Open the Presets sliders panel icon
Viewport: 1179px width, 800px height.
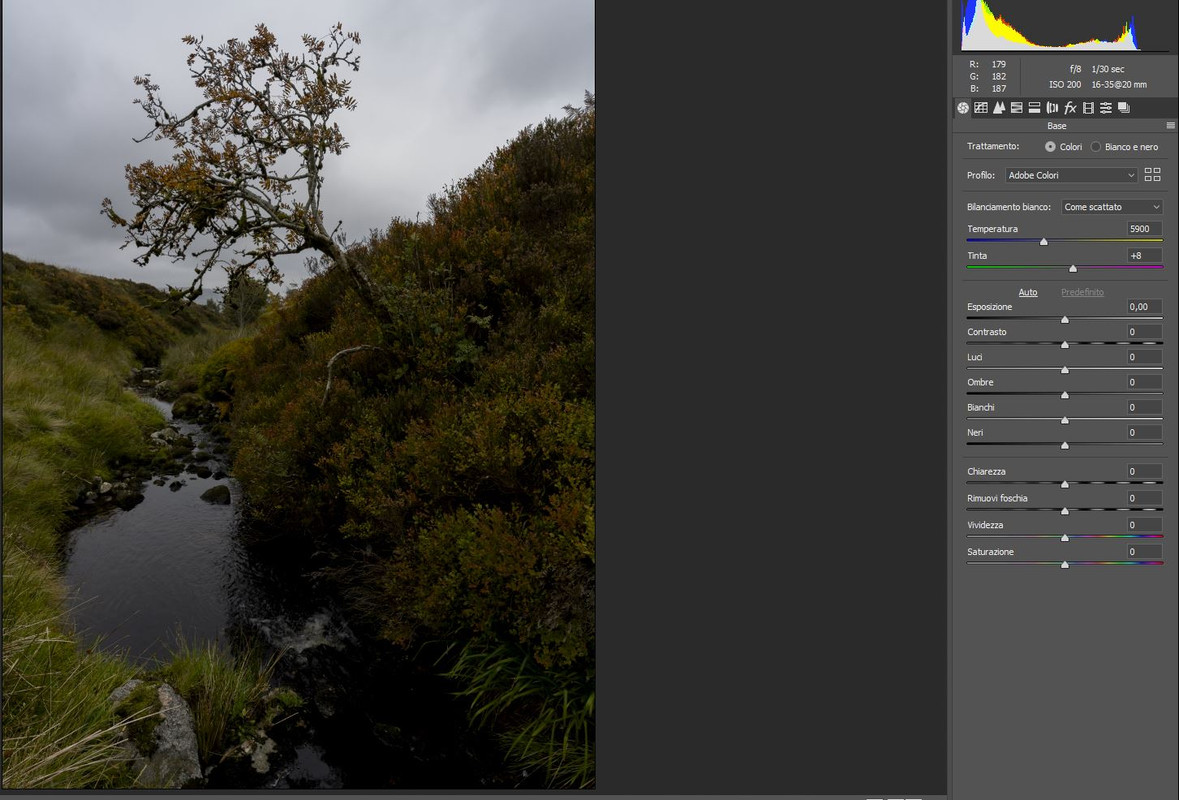[x=1106, y=108]
